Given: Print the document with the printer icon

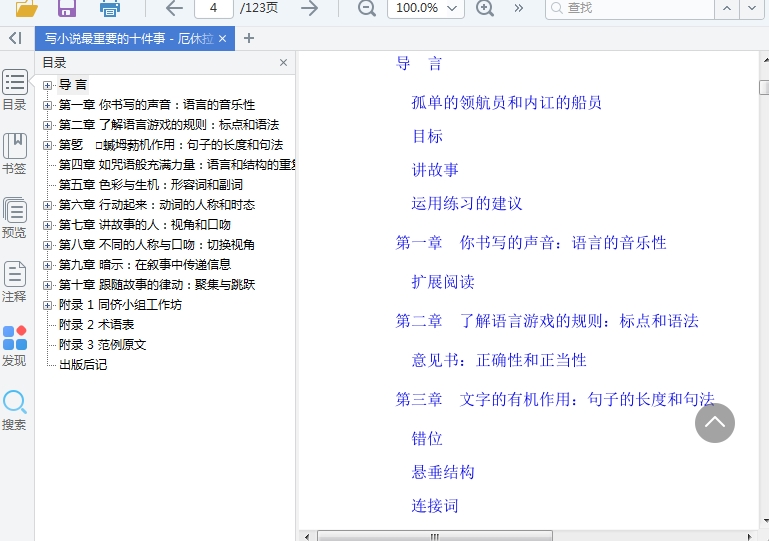Looking at the screenshot, I should click(x=109, y=8).
